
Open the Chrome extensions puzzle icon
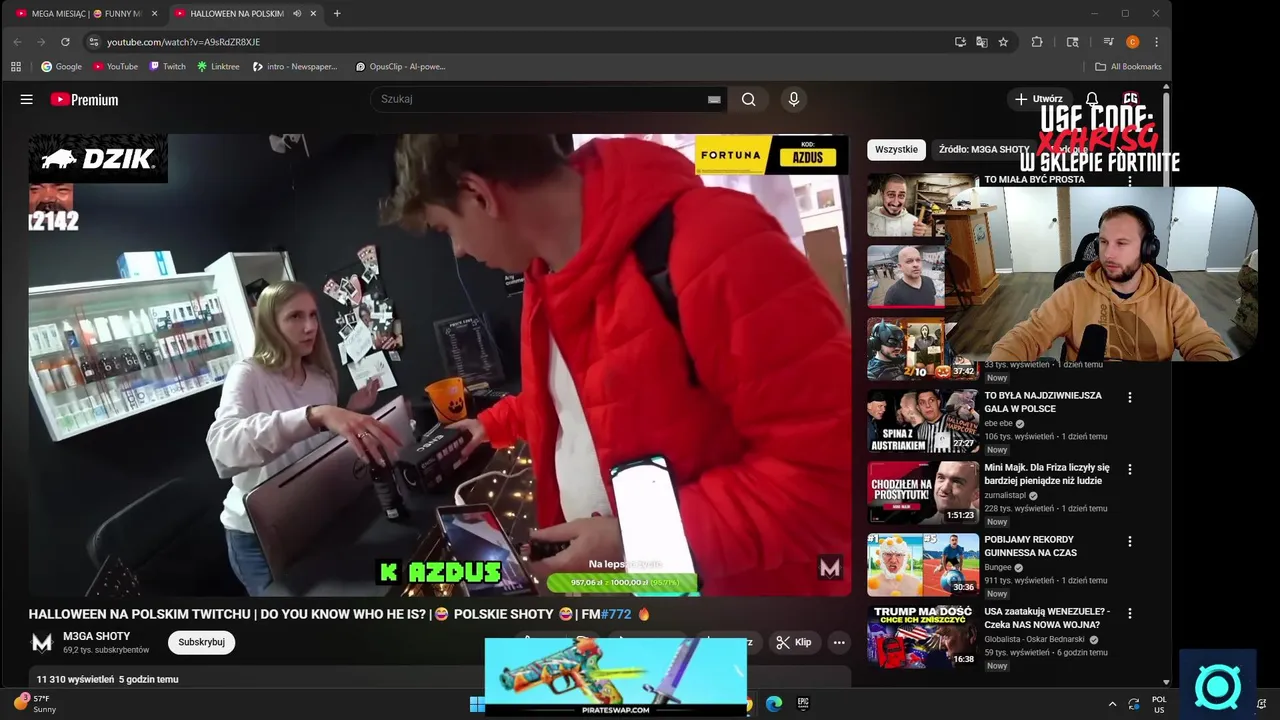[1037, 42]
